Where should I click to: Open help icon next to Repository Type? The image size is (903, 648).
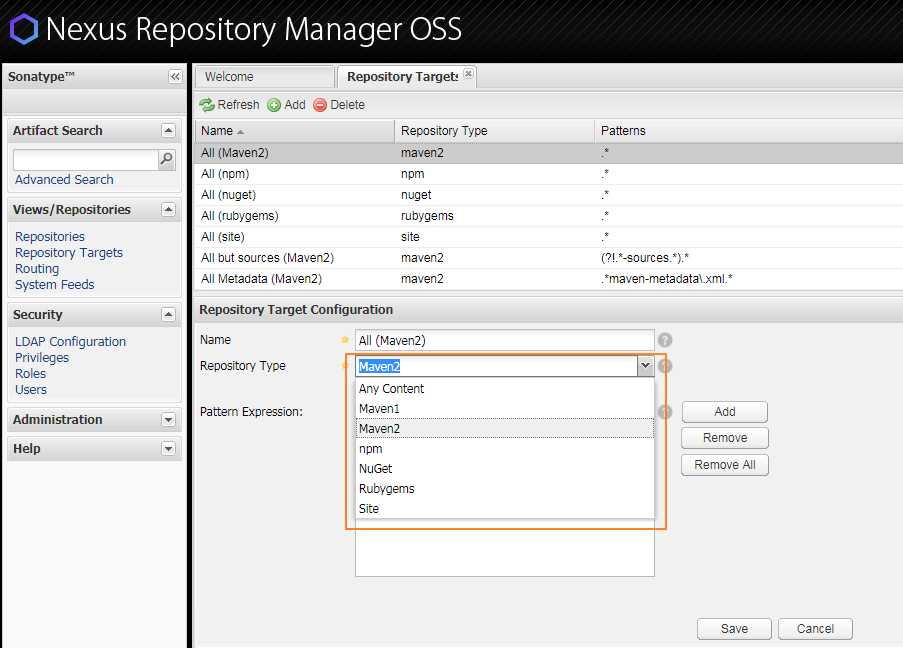(665, 366)
